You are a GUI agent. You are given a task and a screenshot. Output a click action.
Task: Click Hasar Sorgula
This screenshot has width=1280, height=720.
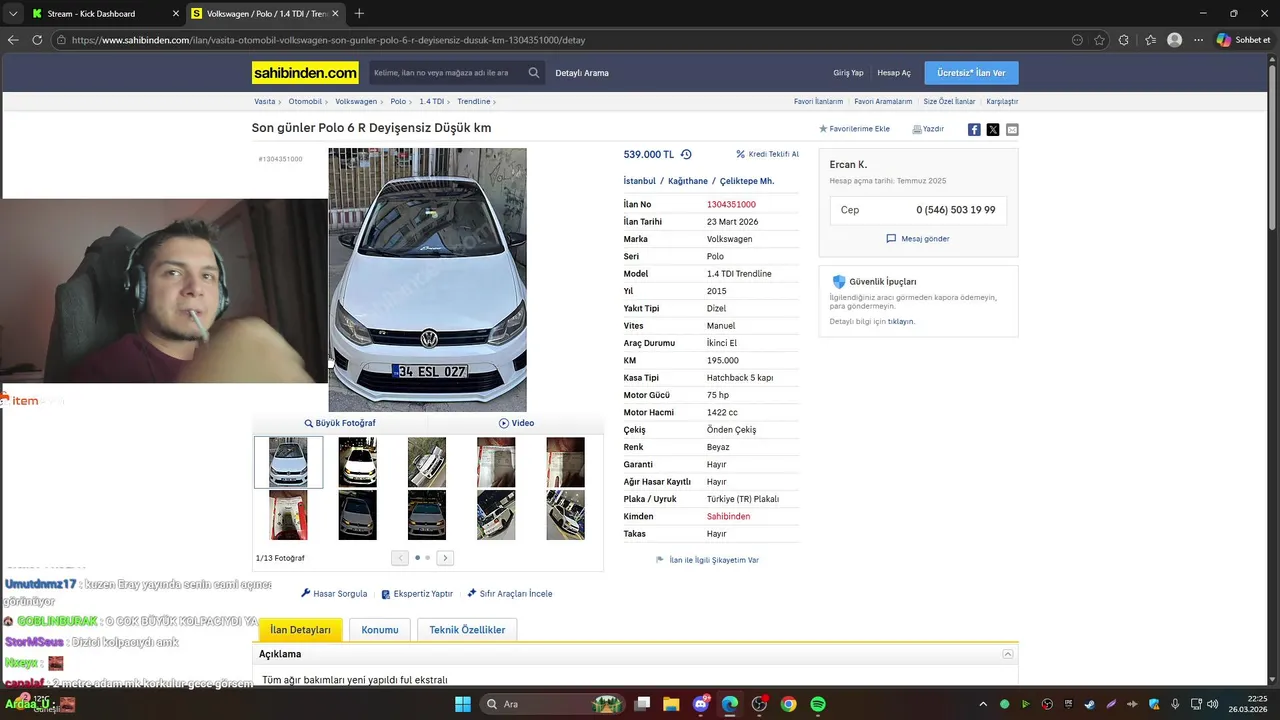coord(334,594)
